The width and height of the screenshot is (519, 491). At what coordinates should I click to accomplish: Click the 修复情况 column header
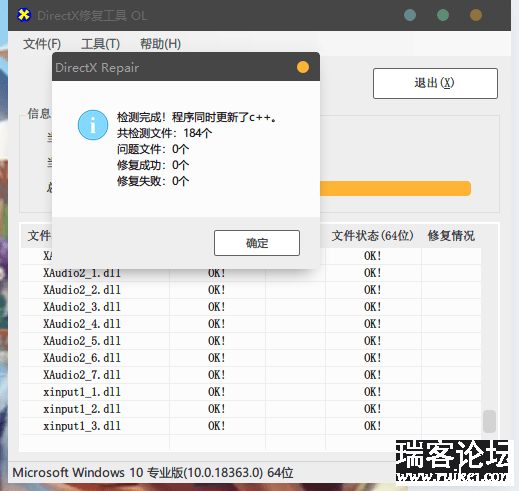pyautogui.click(x=451, y=236)
